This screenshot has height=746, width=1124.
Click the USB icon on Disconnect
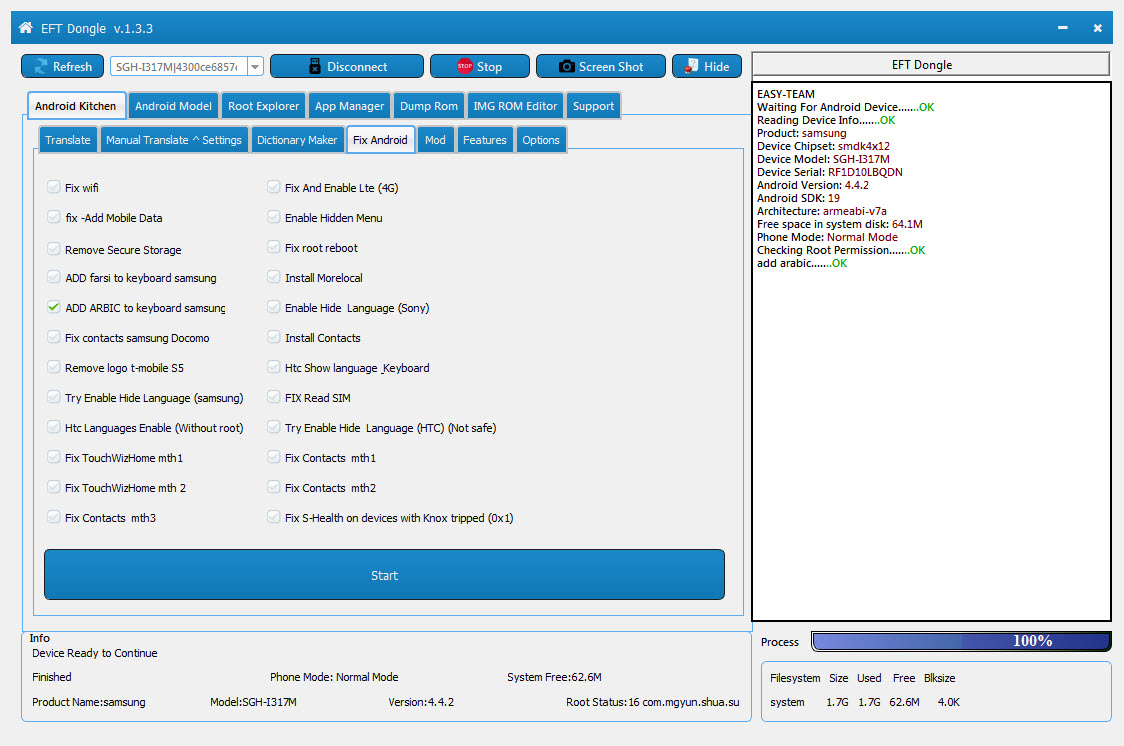point(315,66)
